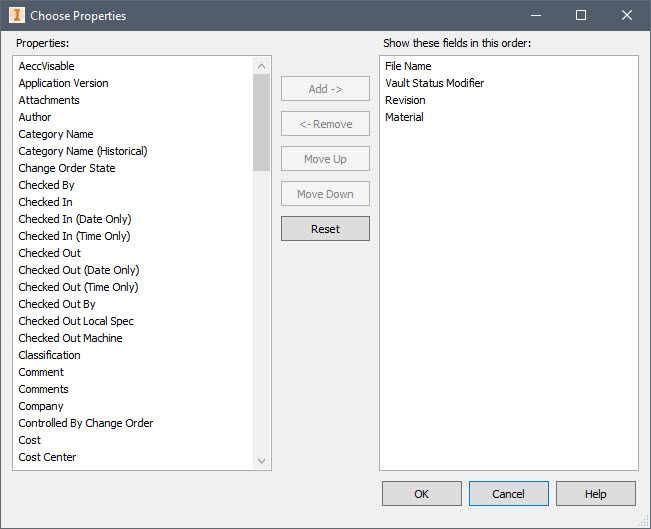Minimize the Choose Properties window
The height and width of the screenshot is (529, 651).
point(536,15)
